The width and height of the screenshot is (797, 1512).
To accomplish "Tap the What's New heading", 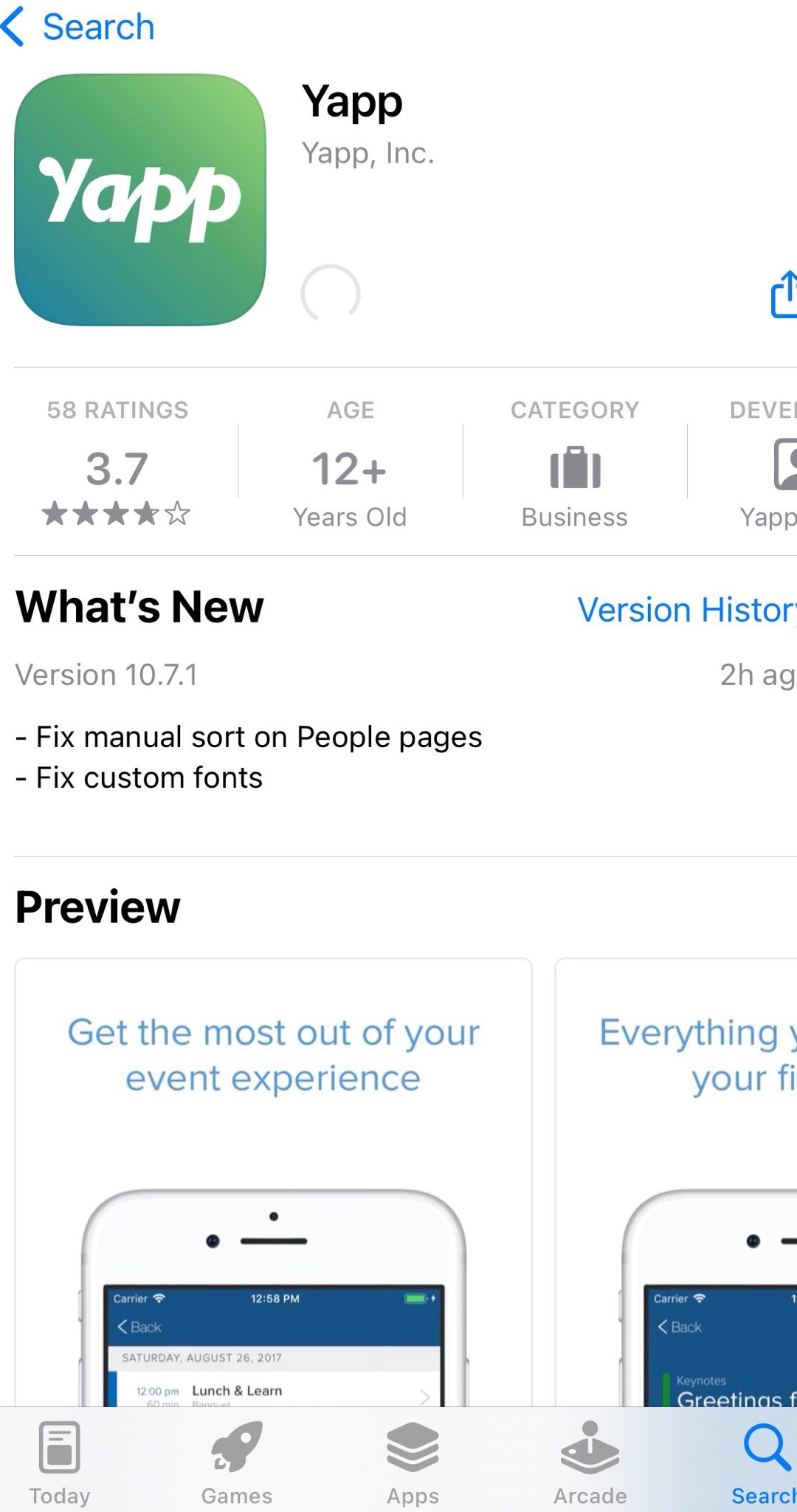I will tap(139, 607).
